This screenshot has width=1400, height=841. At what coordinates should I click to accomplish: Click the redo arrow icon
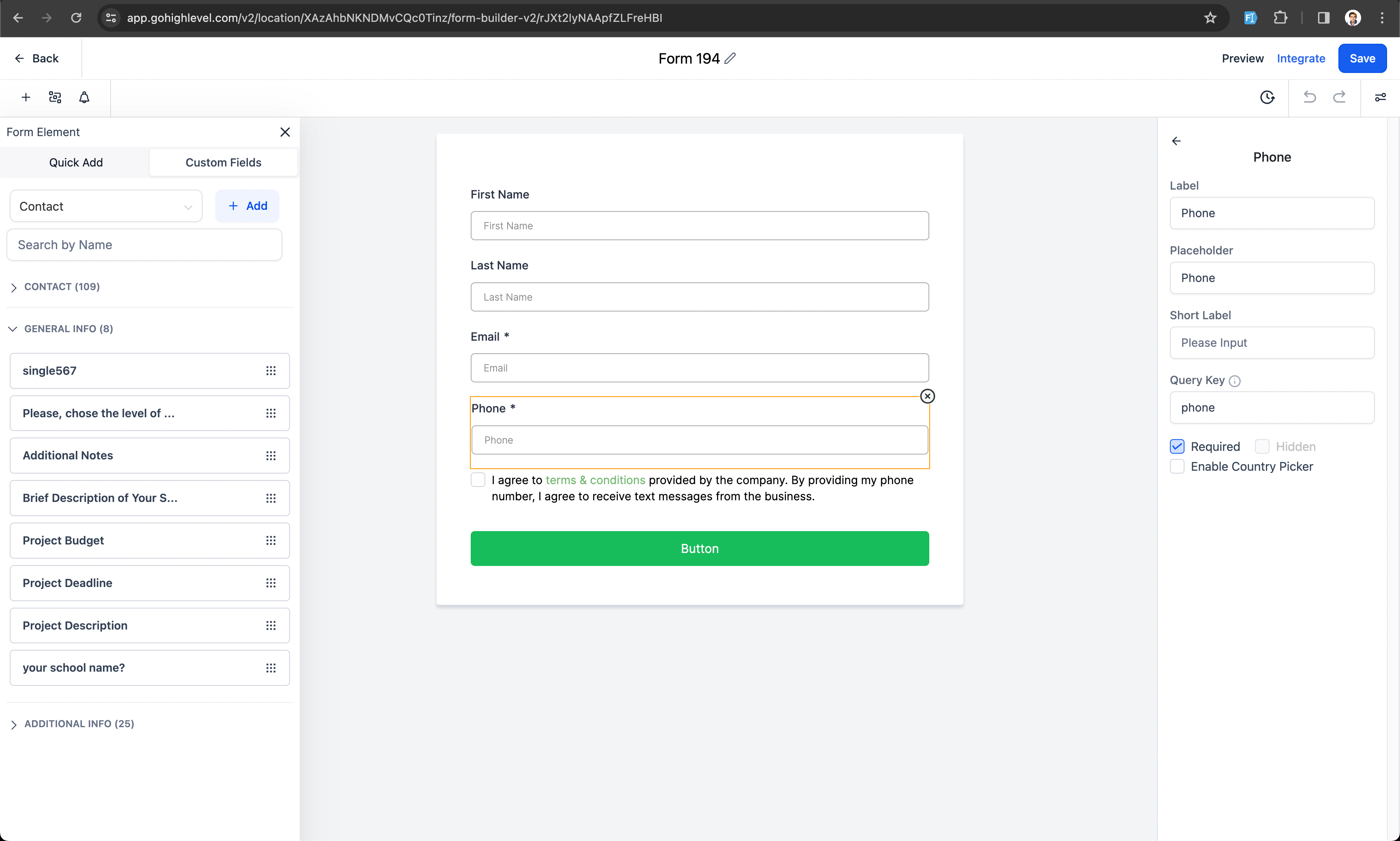[x=1339, y=98]
